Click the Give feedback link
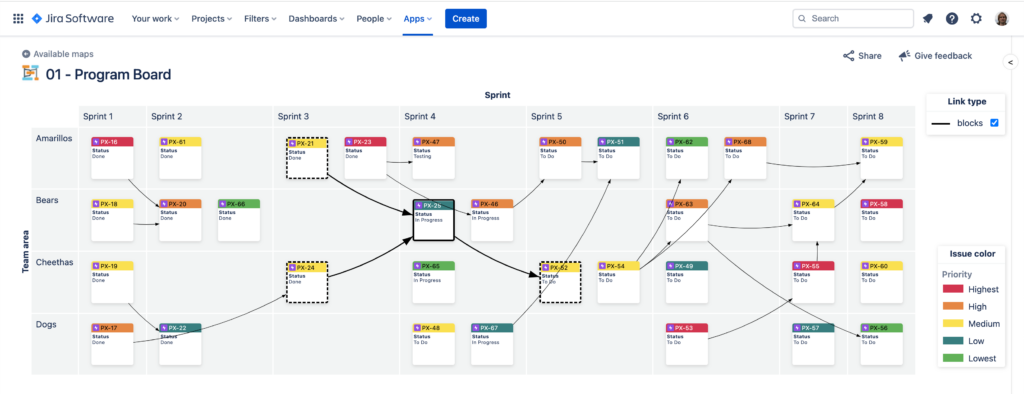The image size is (1024, 394). point(935,56)
